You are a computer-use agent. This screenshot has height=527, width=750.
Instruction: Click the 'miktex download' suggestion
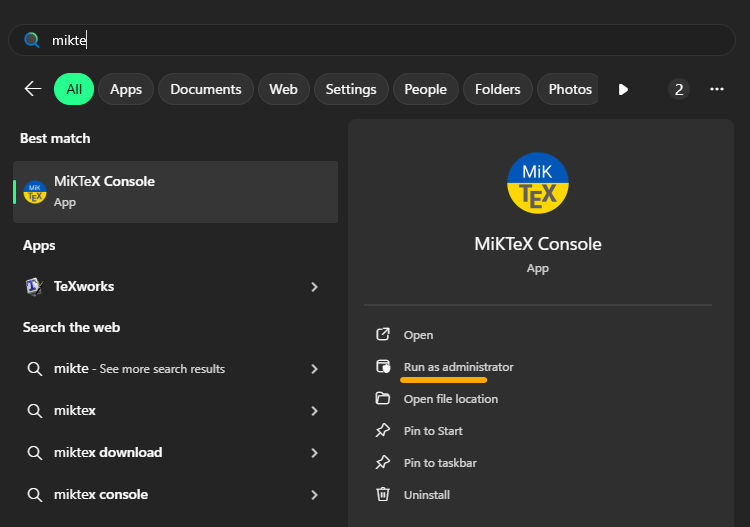(x=108, y=452)
